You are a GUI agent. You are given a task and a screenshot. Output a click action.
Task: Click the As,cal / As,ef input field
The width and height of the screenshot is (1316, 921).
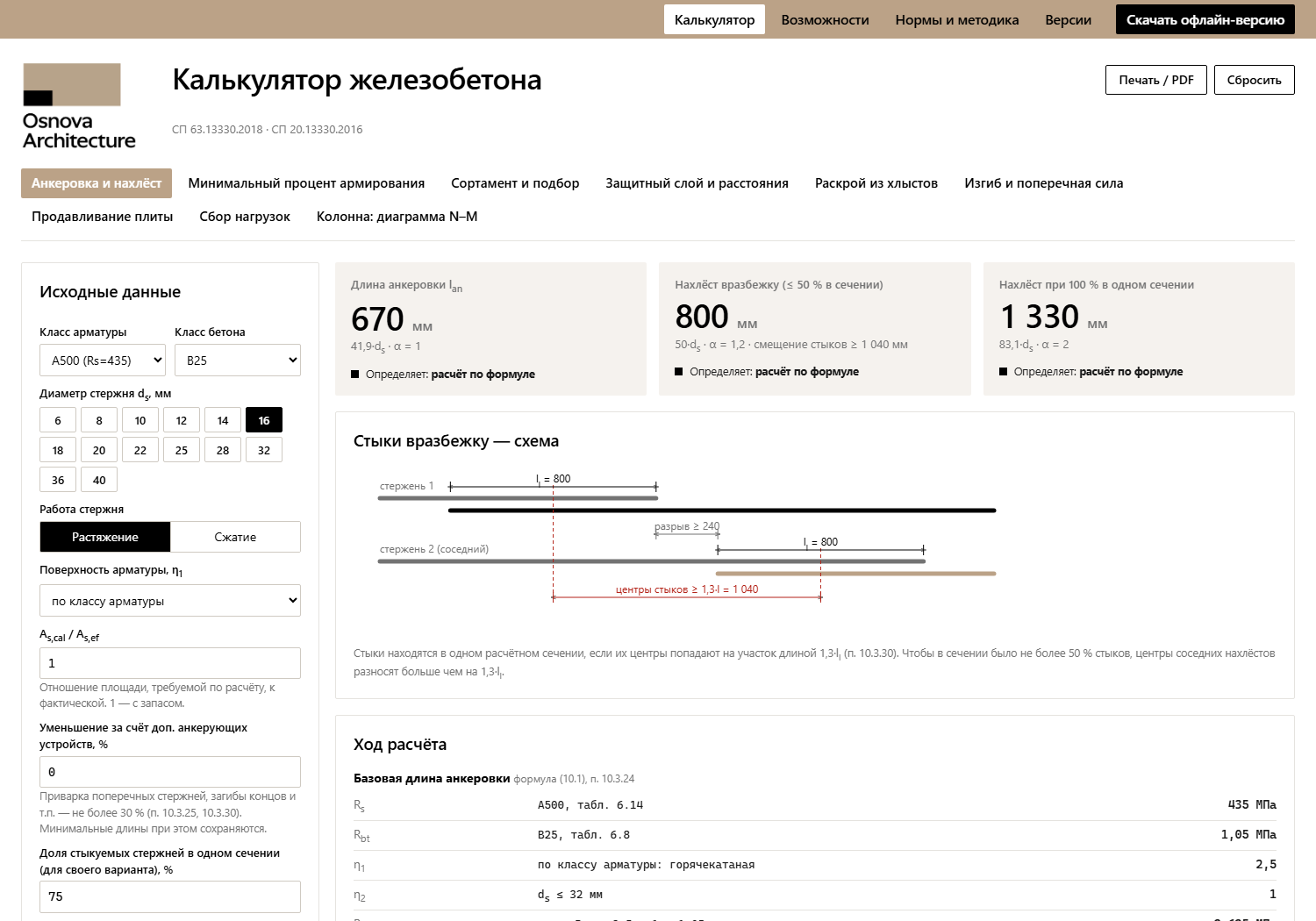click(170, 663)
